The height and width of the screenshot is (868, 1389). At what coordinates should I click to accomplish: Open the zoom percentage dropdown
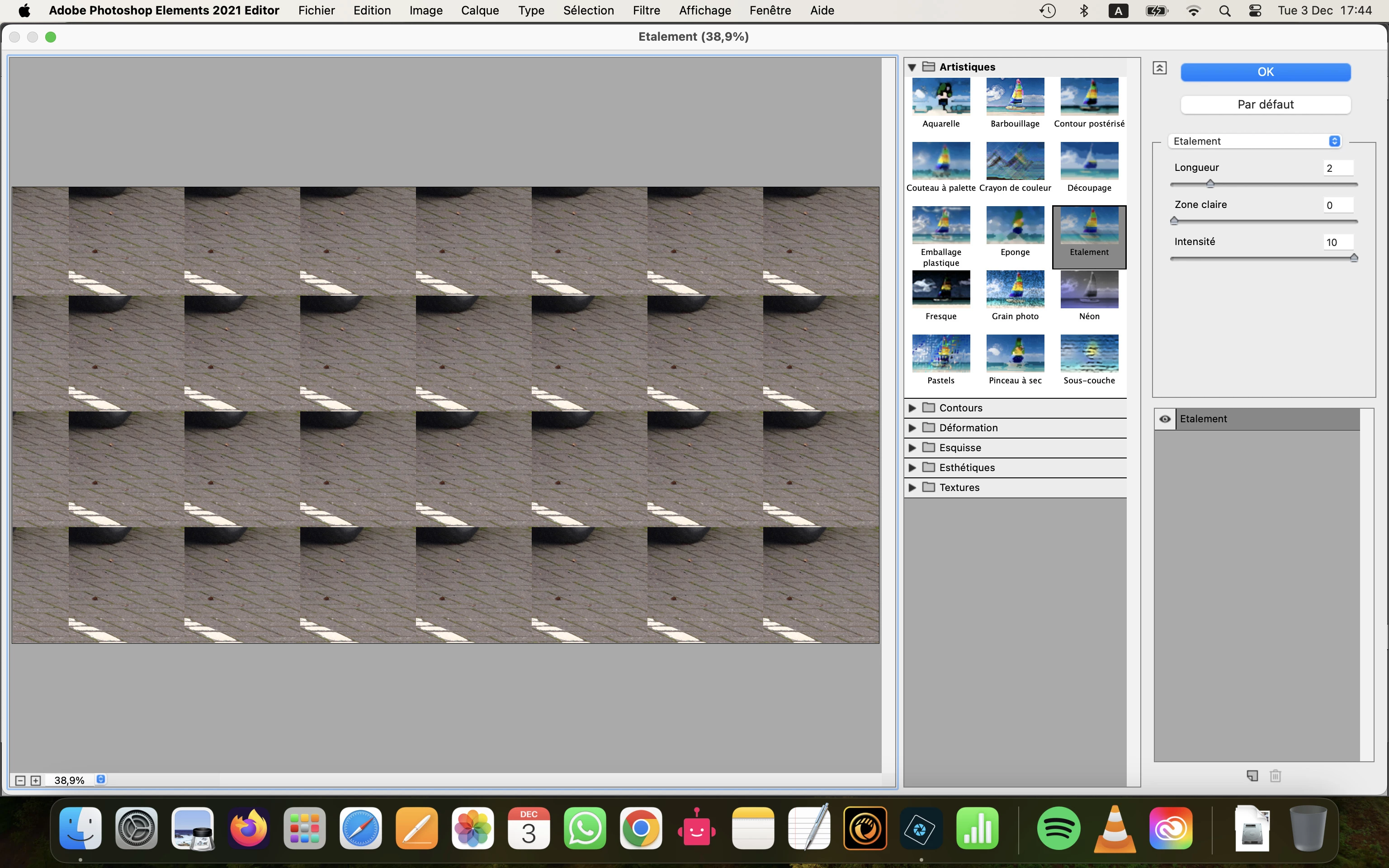point(100,779)
